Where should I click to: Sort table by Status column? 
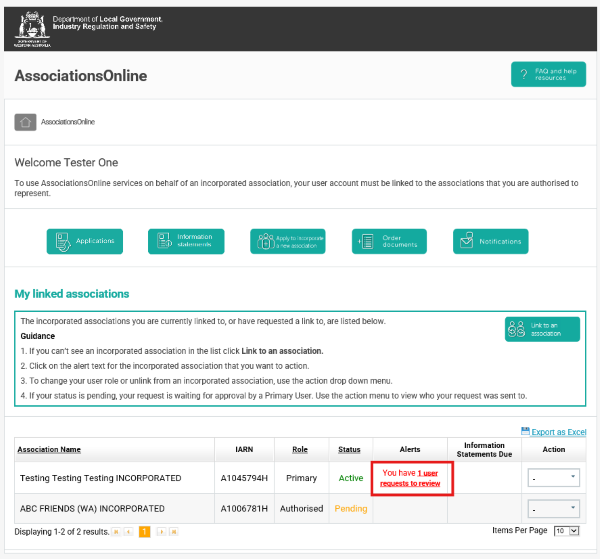point(349,450)
